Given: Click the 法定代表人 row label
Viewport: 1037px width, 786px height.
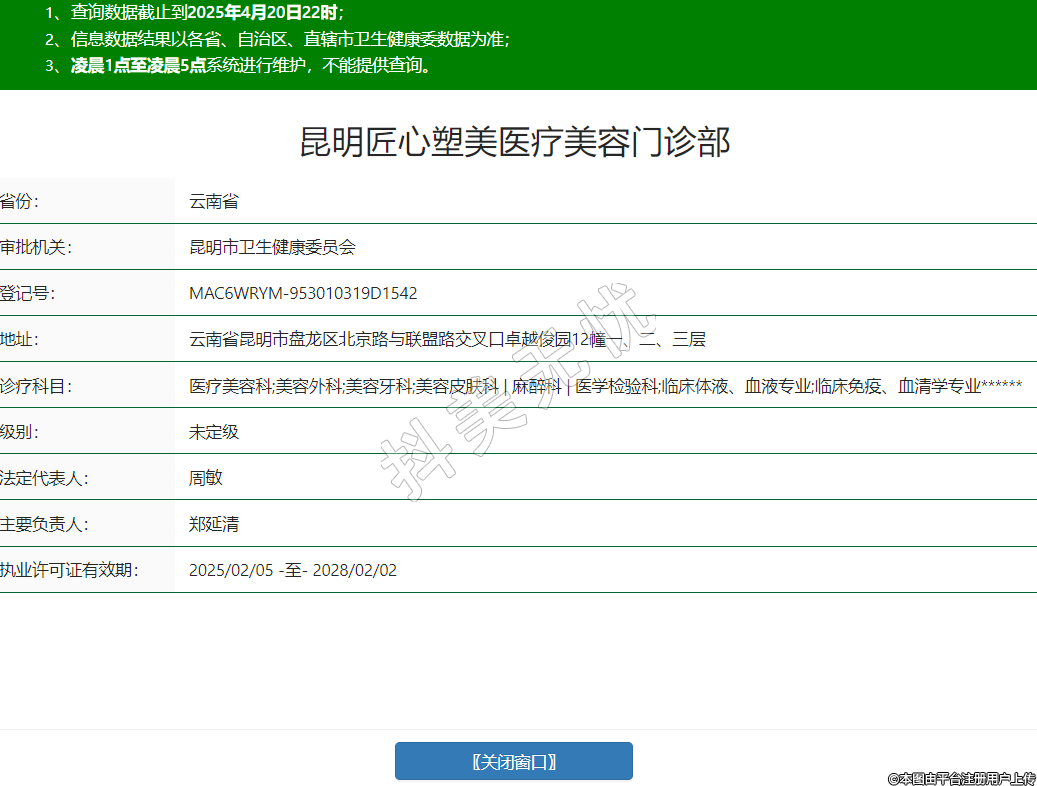Looking at the screenshot, I should (45, 478).
